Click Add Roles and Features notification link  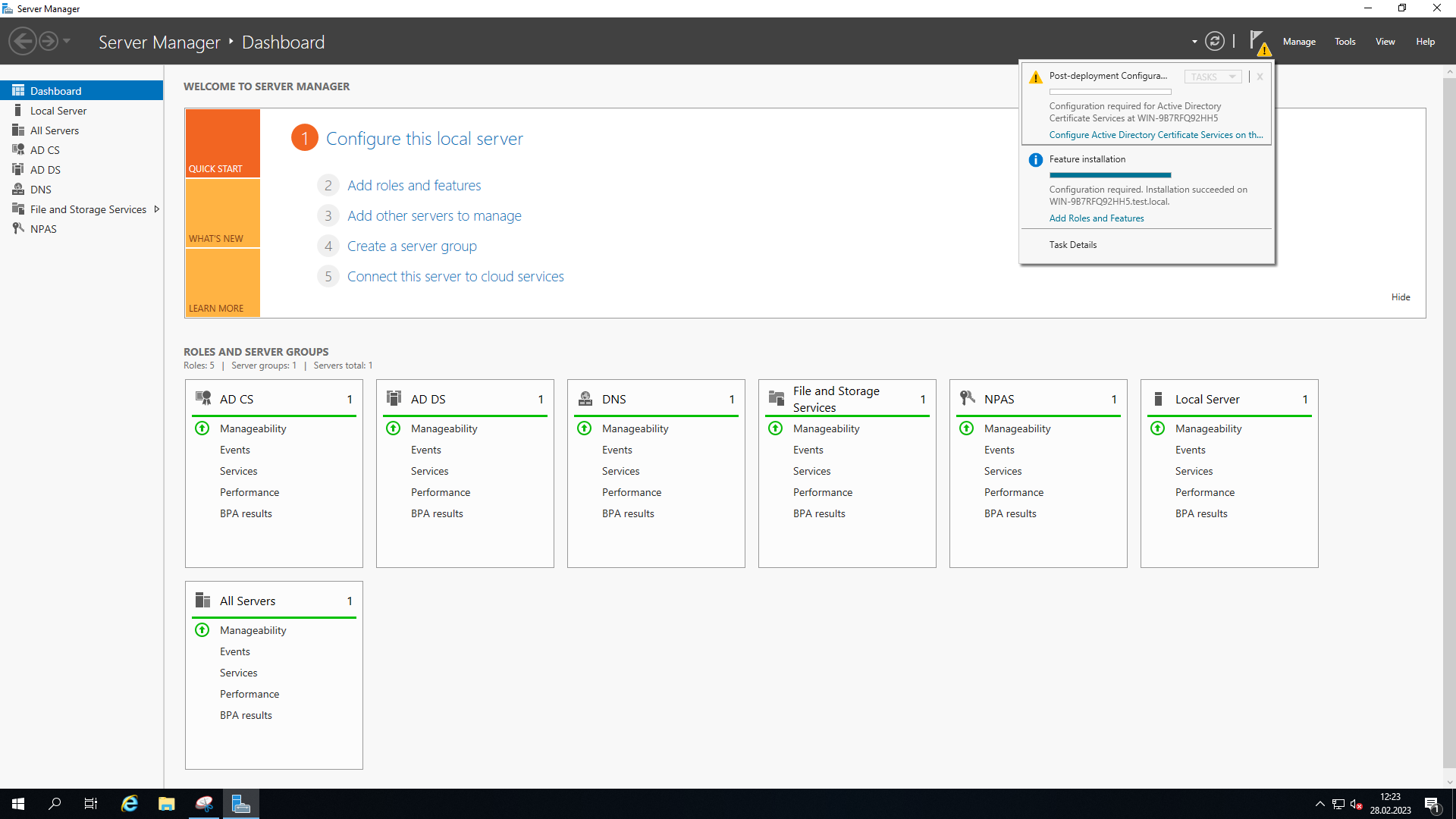[1097, 218]
